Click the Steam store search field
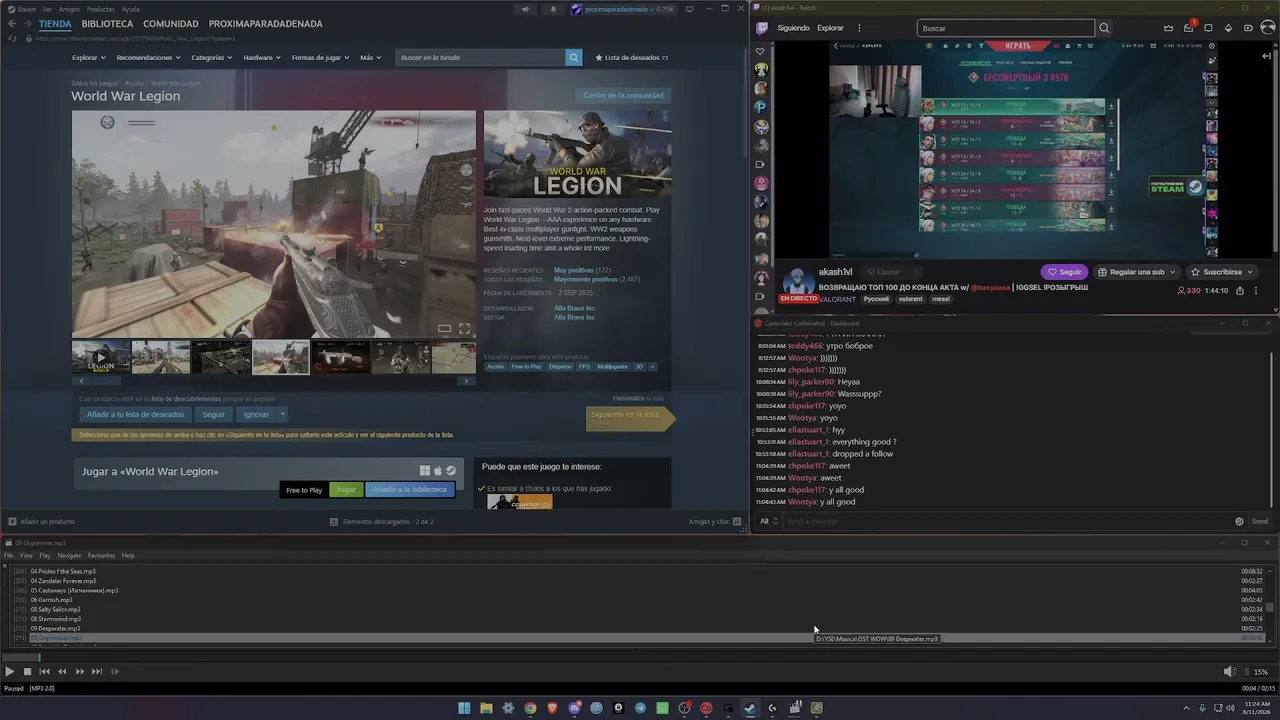The height and width of the screenshot is (720, 1280). [481, 58]
